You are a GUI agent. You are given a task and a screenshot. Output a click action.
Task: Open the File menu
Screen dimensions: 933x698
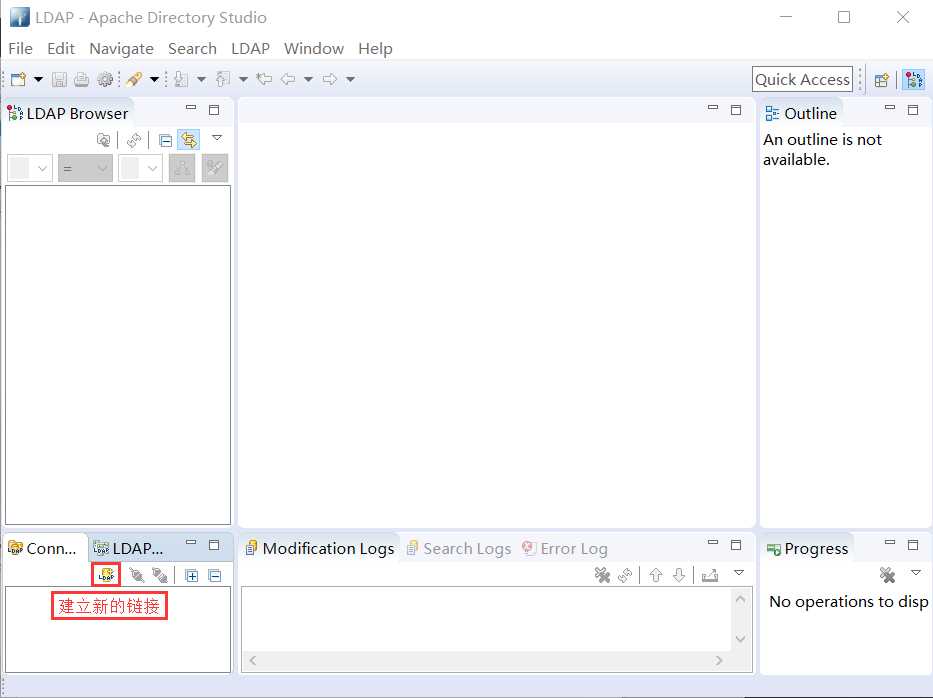tap(20, 48)
